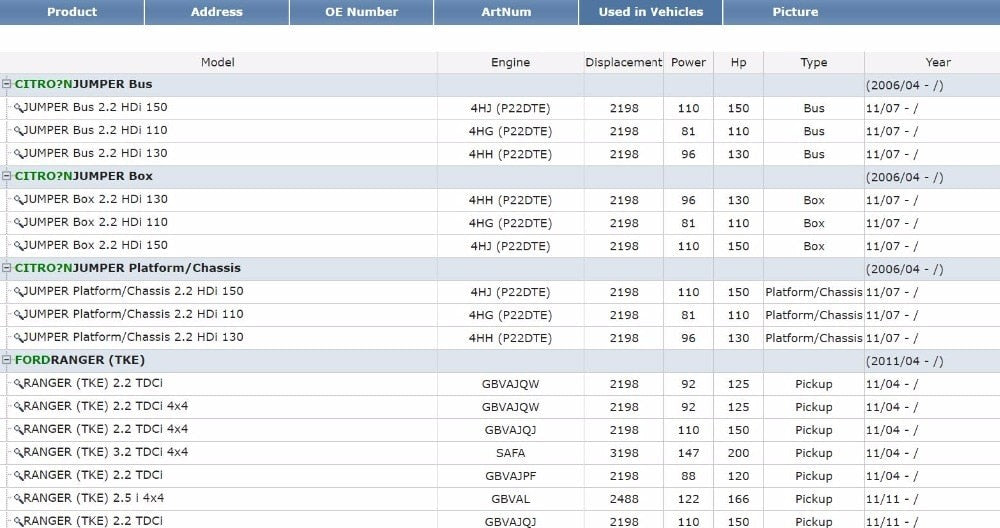Screen dimensions: 1000x528
Task: Click magnifier icon beside JUMPER Bus 2.2 HDi 130
Action: [x=18, y=154]
